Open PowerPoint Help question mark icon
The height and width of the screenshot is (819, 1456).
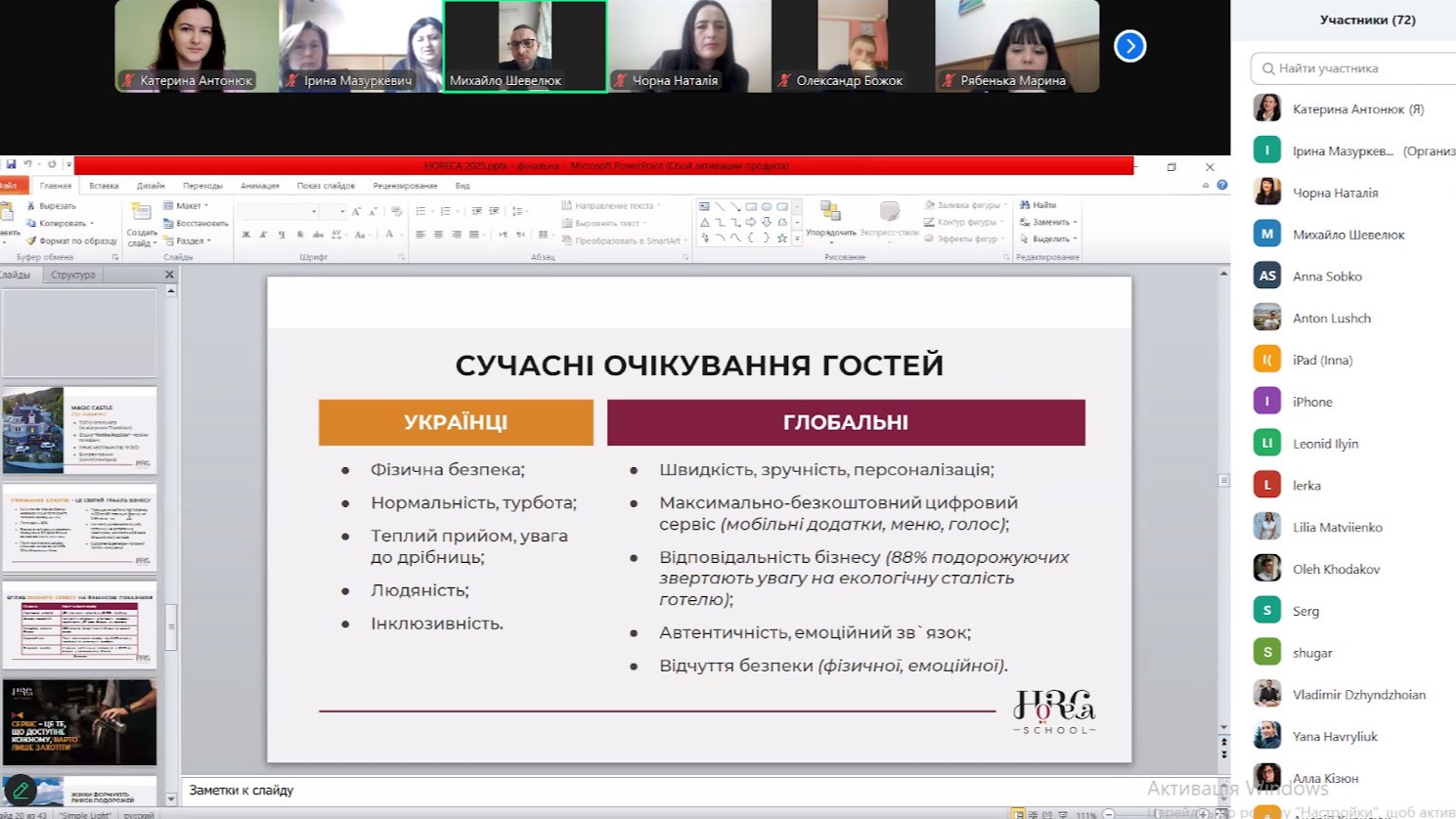coord(1221,185)
